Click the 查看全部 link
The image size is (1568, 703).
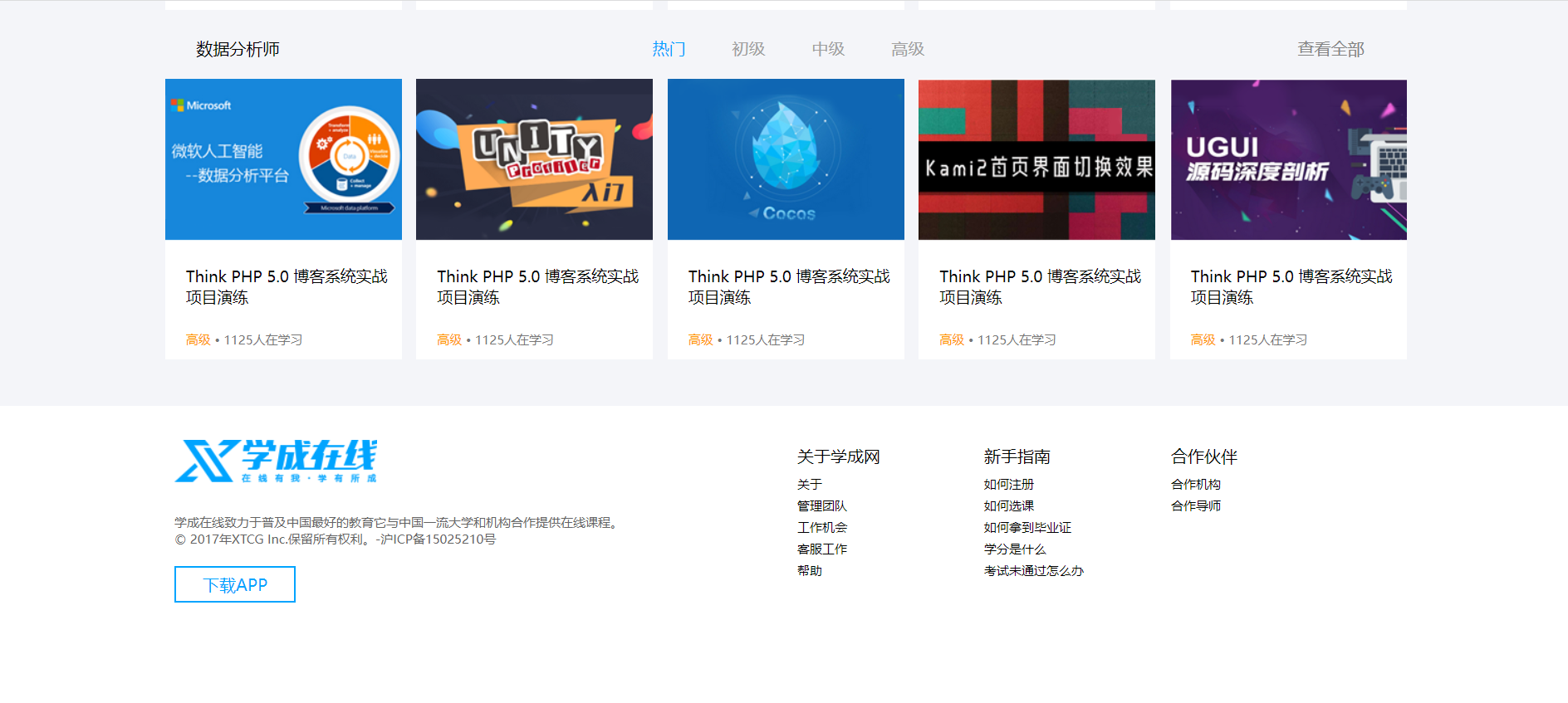(x=1331, y=49)
